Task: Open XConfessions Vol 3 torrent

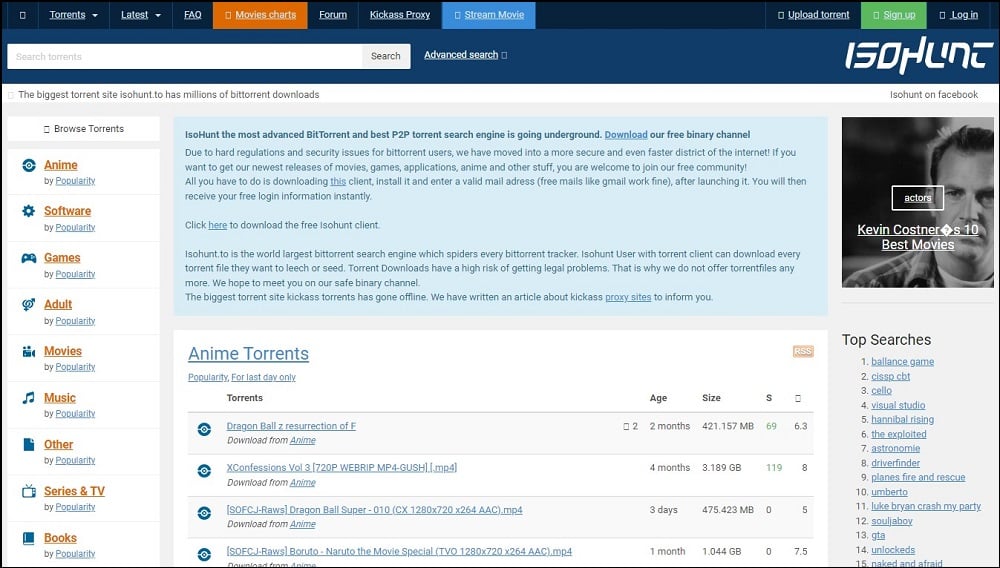Action: tap(342, 468)
